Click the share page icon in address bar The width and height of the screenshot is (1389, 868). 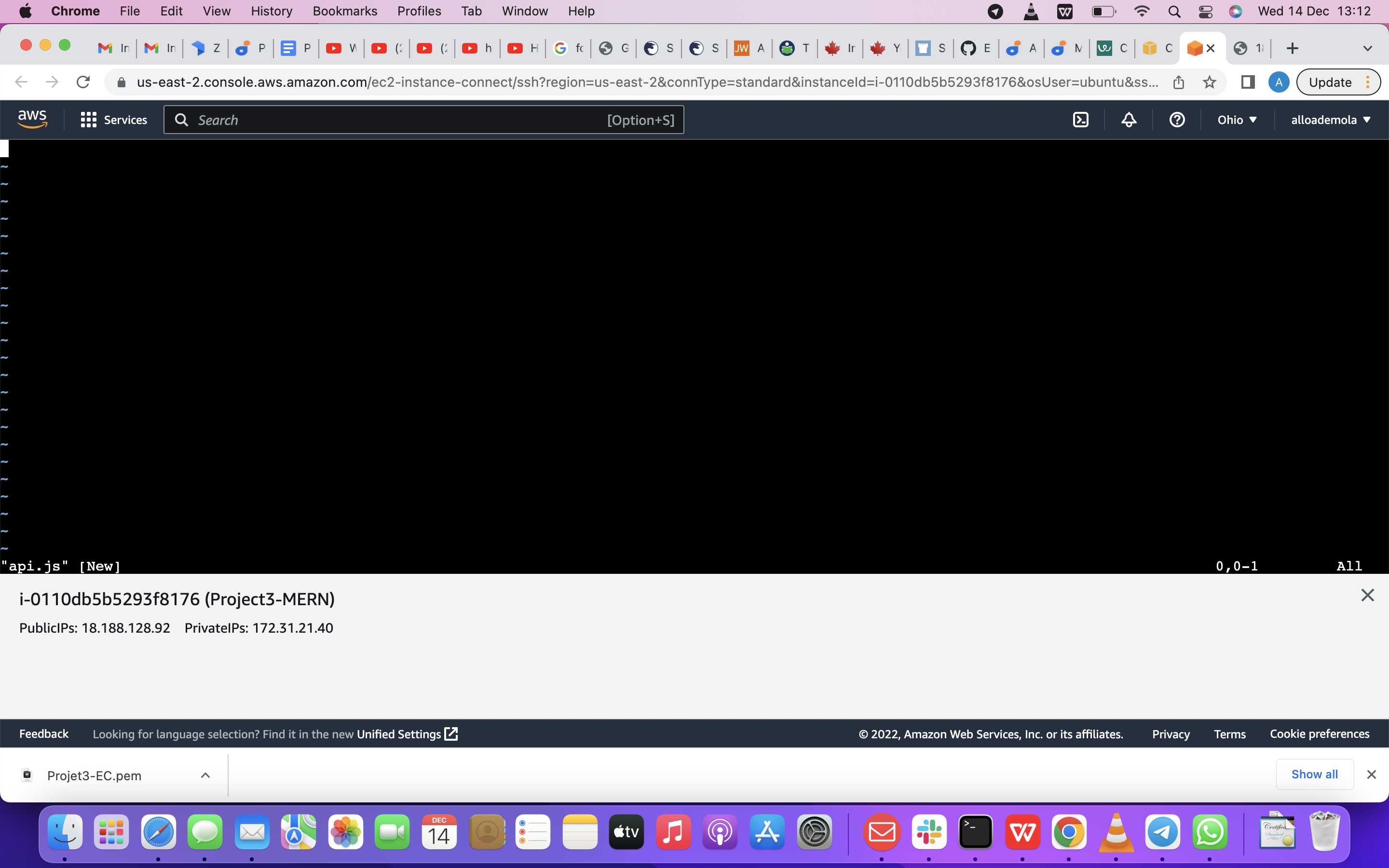tap(1178, 82)
